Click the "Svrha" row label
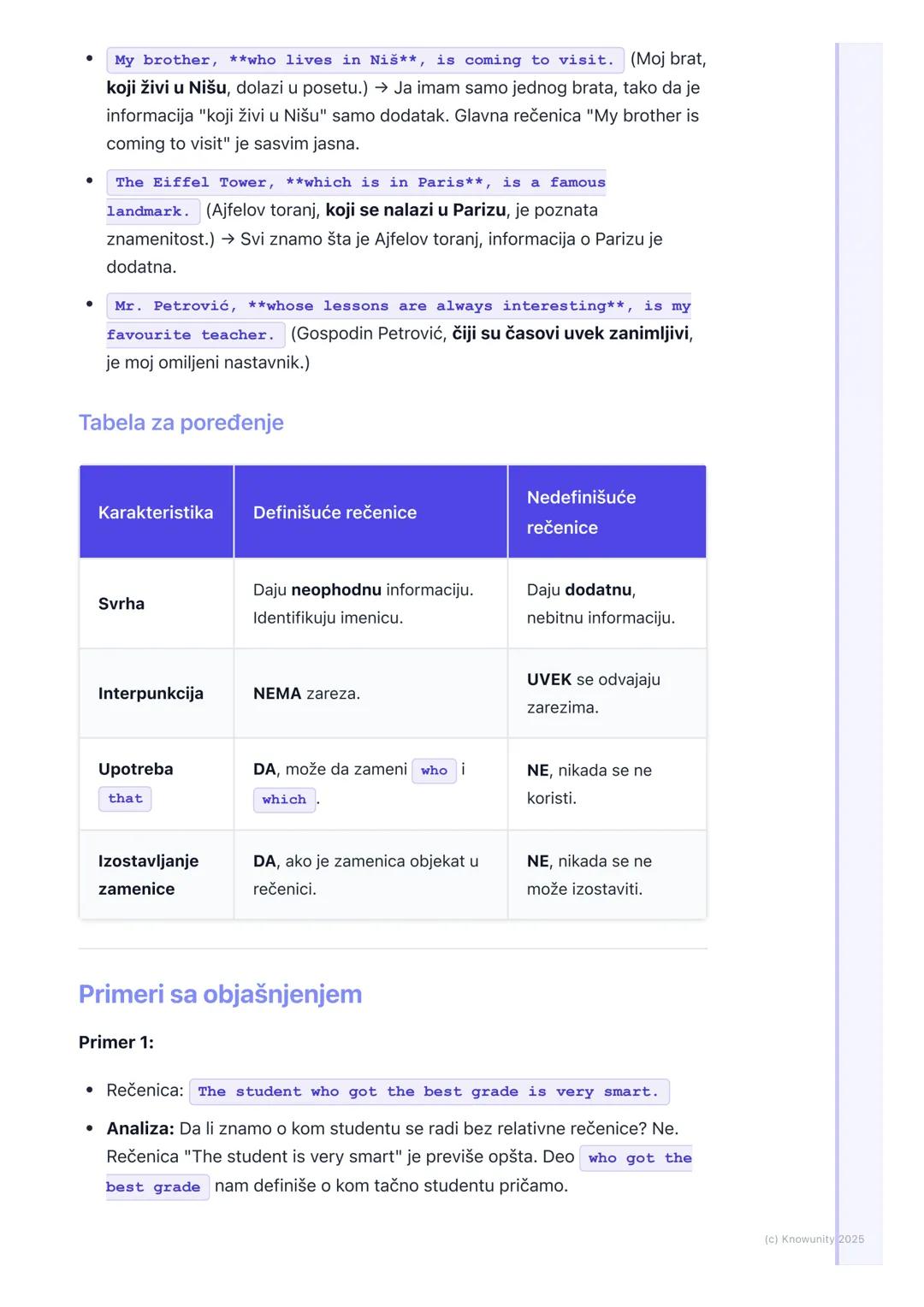 [121, 604]
